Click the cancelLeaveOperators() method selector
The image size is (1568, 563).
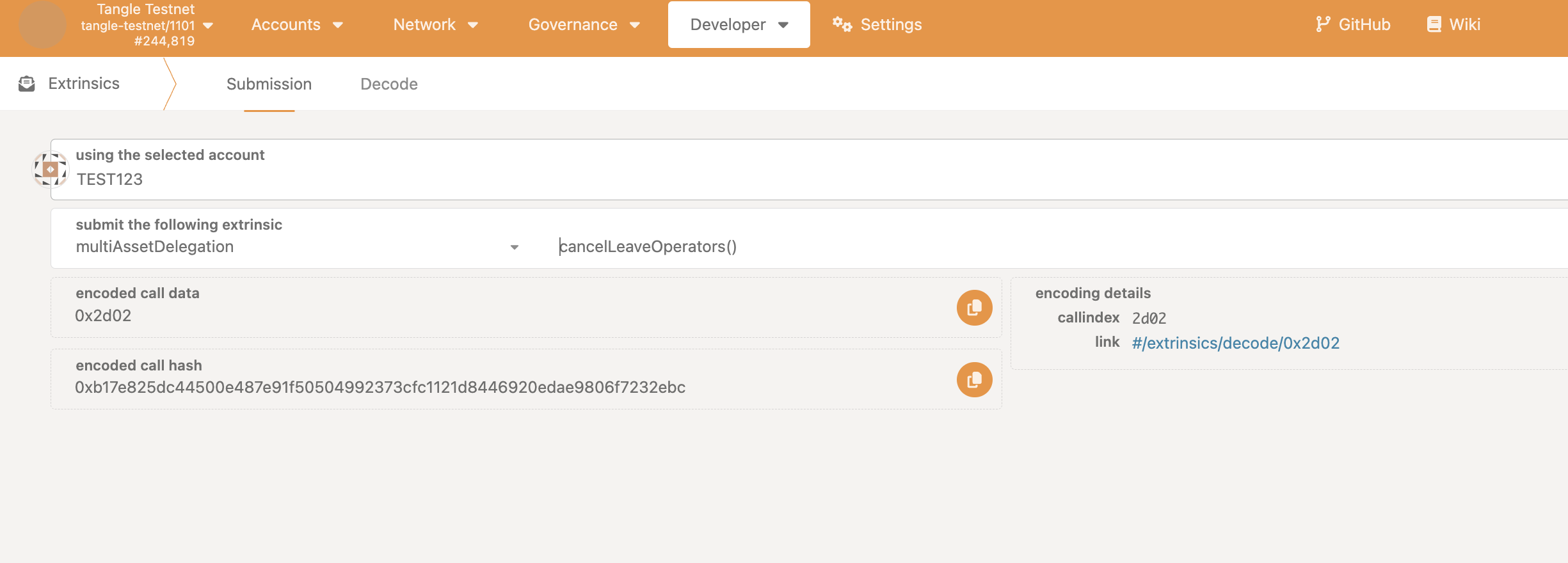point(648,246)
